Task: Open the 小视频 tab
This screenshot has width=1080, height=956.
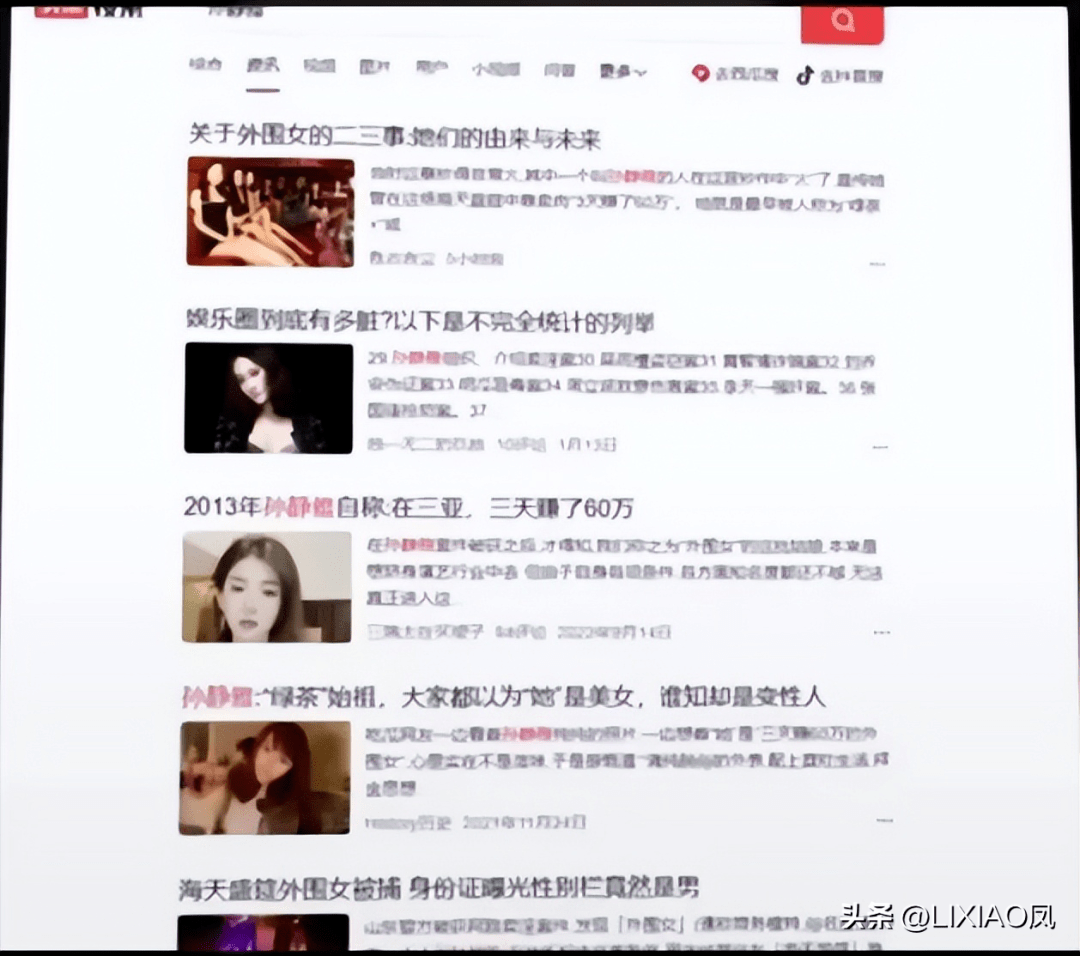Action: [x=496, y=69]
